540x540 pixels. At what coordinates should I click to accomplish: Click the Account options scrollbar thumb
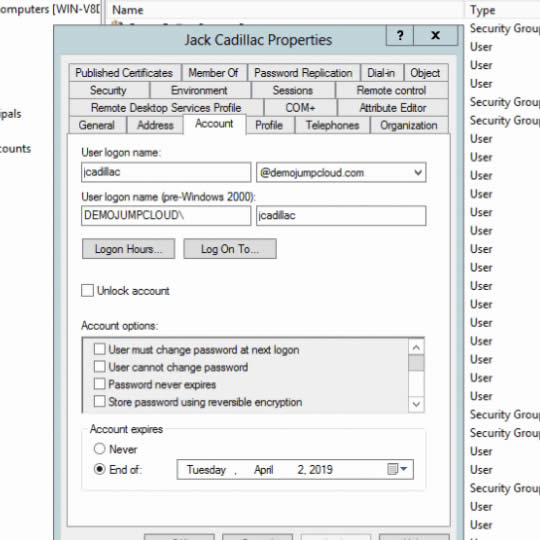tap(416, 363)
